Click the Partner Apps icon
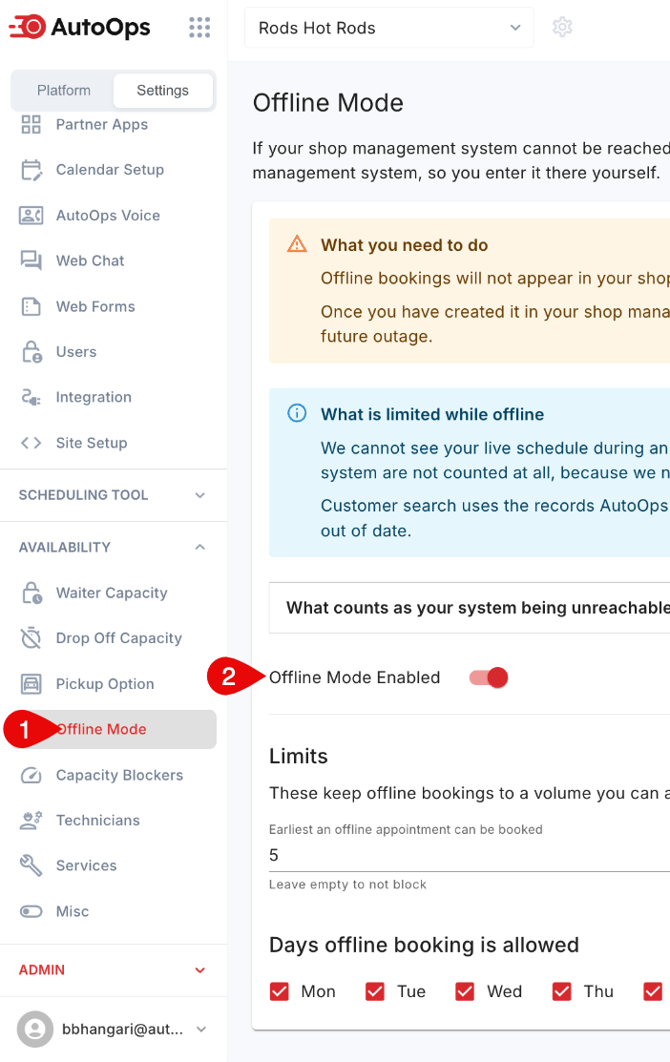The width and height of the screenshot is (670, 1062). [x=31, y=125]
